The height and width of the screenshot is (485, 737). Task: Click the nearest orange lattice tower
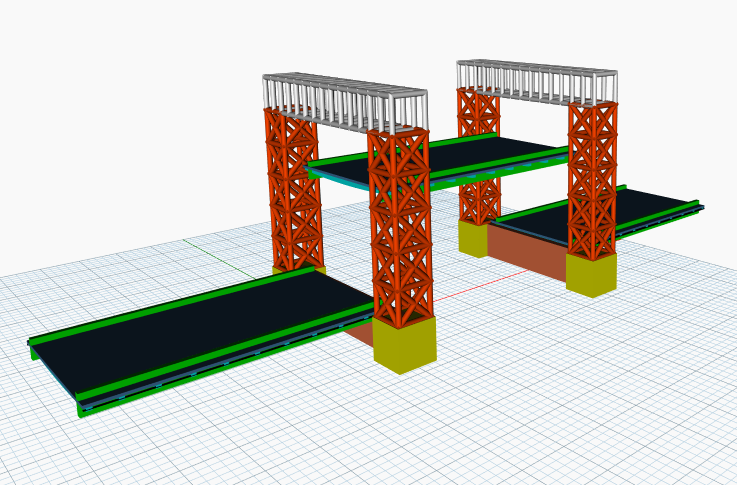(x=400, y=228)
